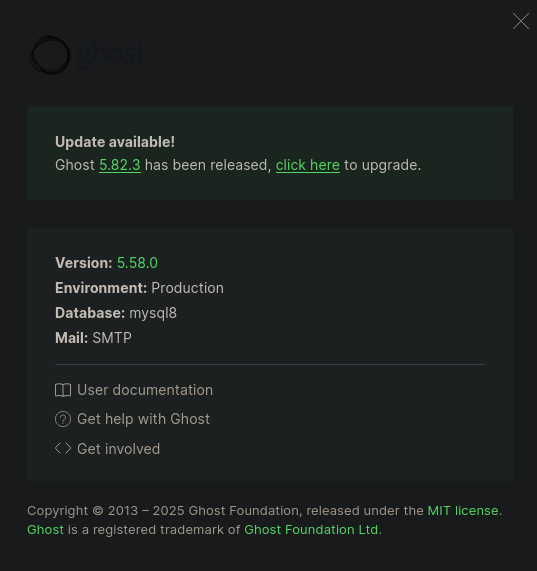Open the User documentation link

coord(145,390)
